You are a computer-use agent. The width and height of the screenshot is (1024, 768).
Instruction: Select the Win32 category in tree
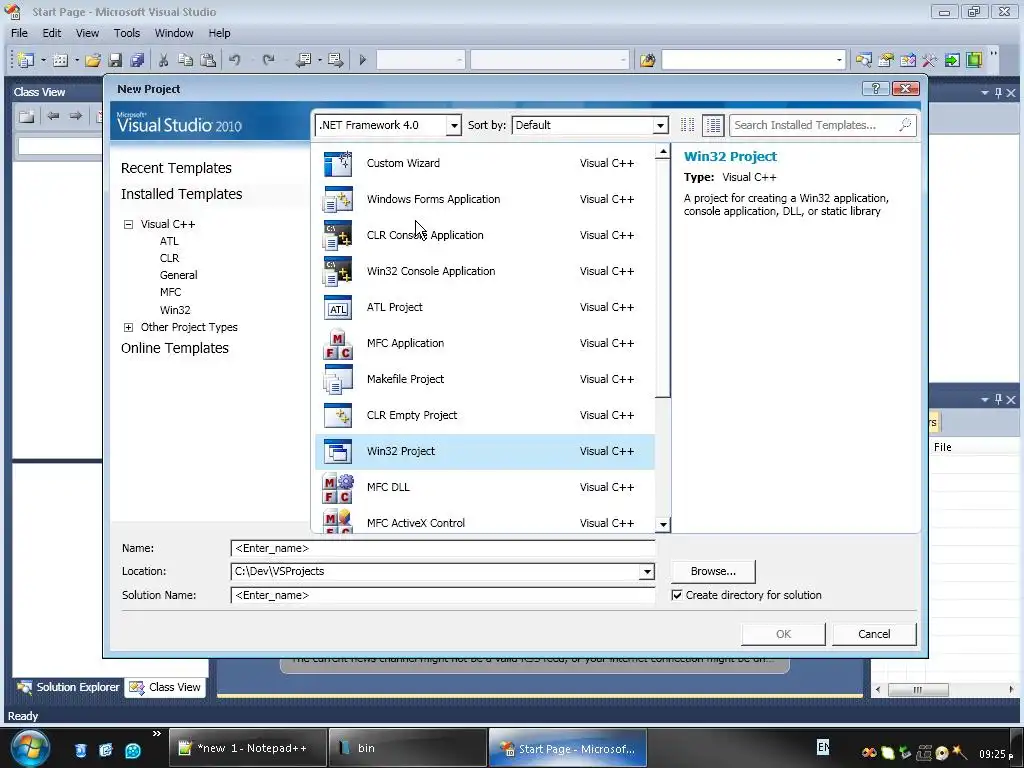(x=175, y=310)
